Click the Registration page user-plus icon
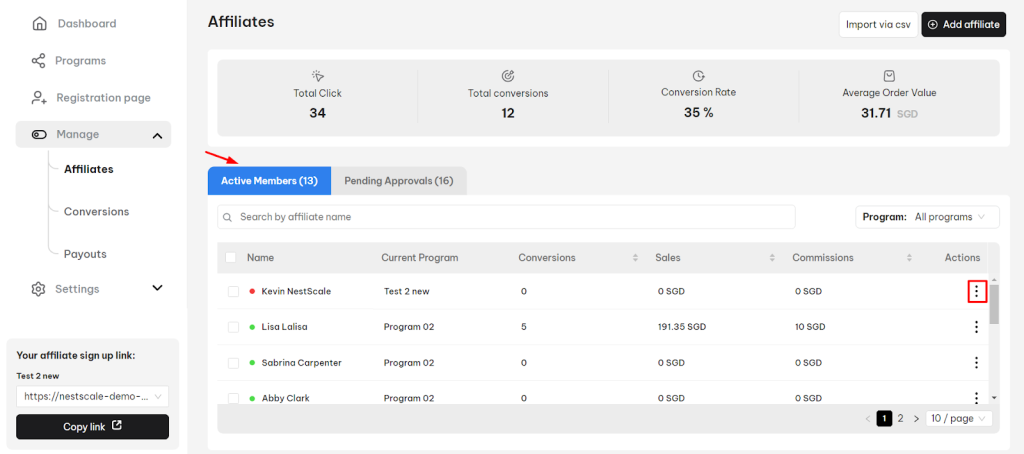This screenshot has height=454, width=1024. (x=39, y=98)
